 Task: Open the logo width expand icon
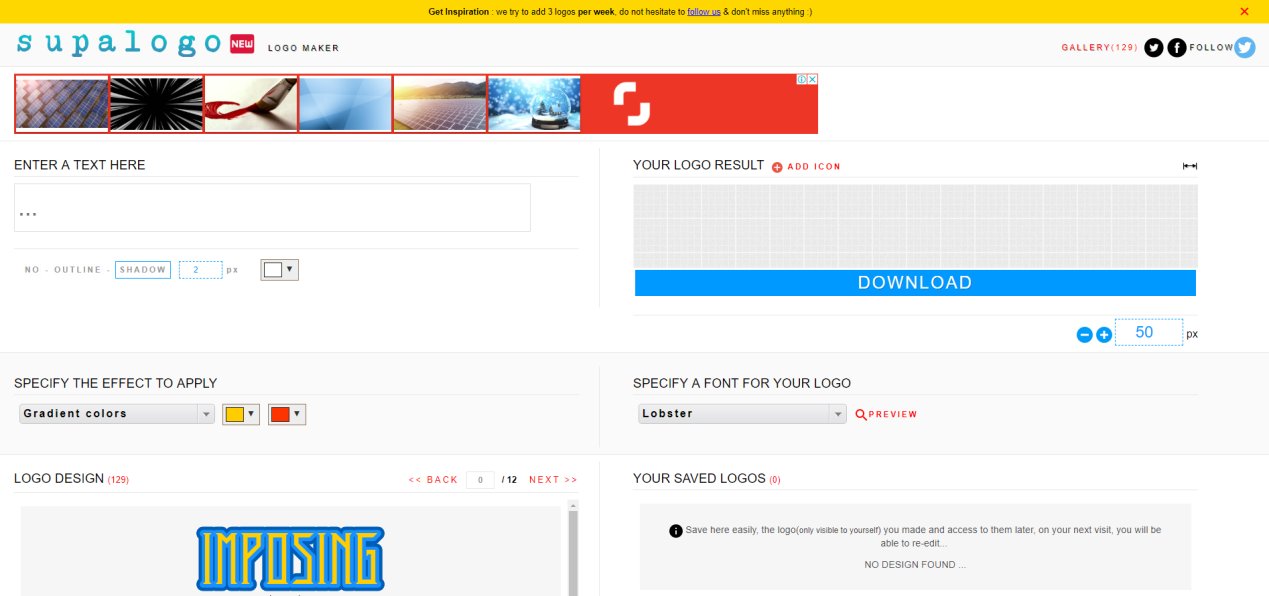1188,166
